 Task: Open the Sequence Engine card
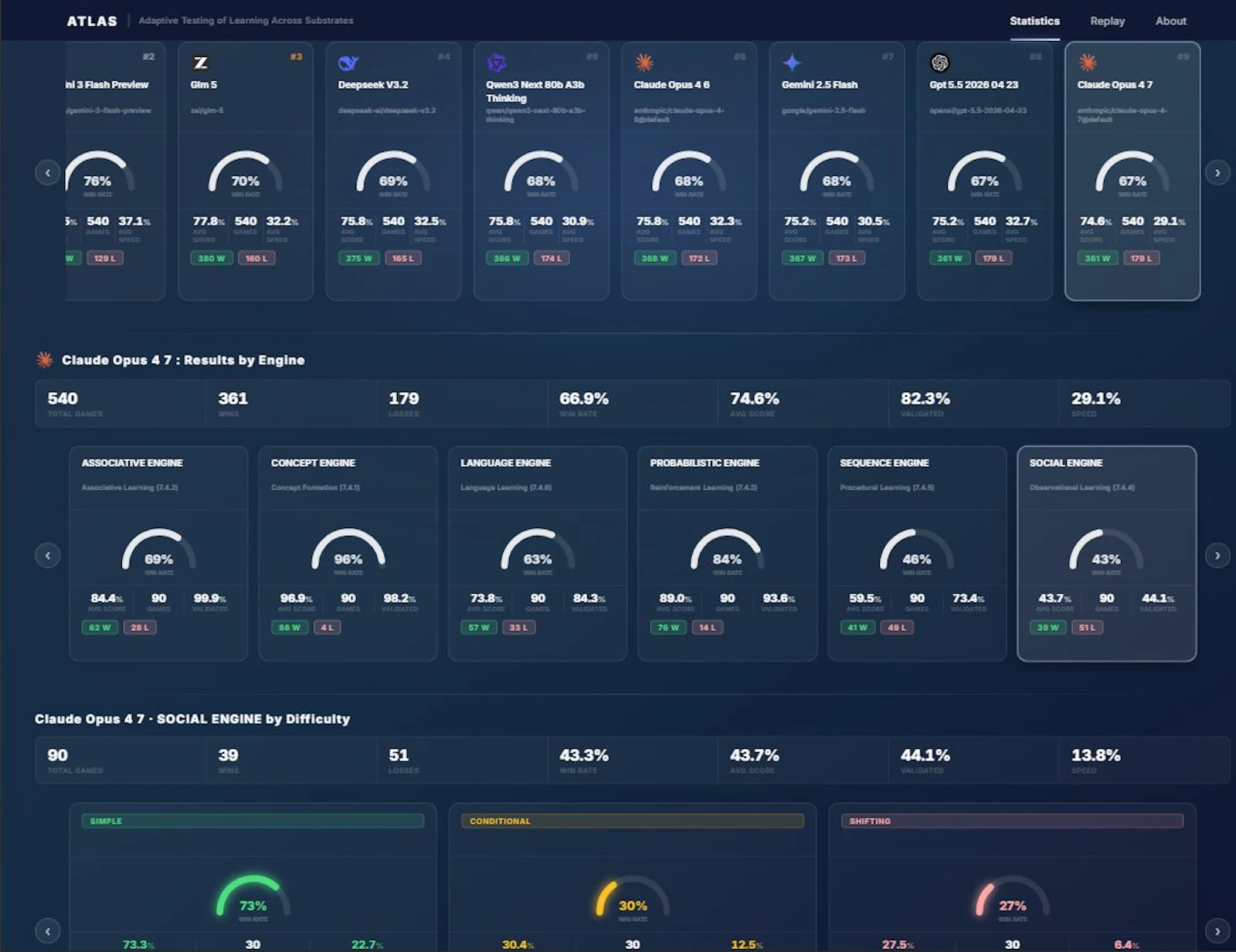tap(917, 554)
